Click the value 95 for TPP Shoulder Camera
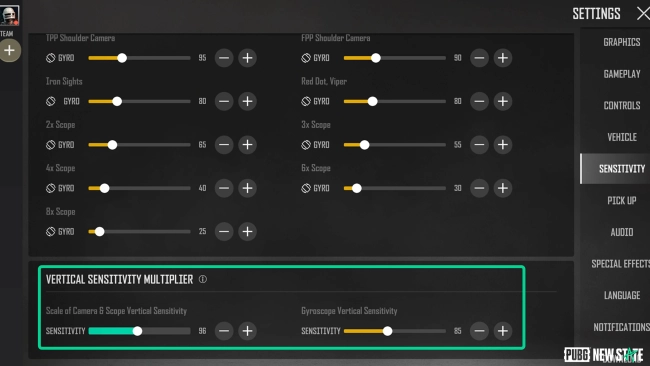650x366 pixels. point(202,58)
